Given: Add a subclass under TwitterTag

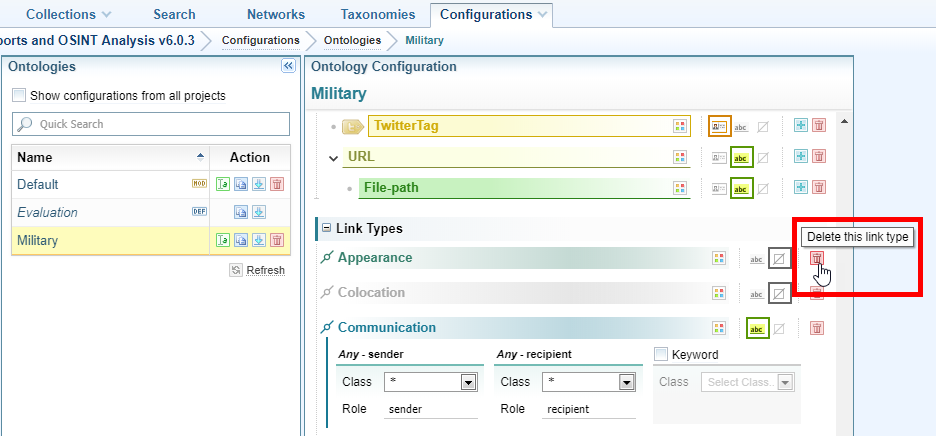Looking at the screenshot, I should pos(800,126).
